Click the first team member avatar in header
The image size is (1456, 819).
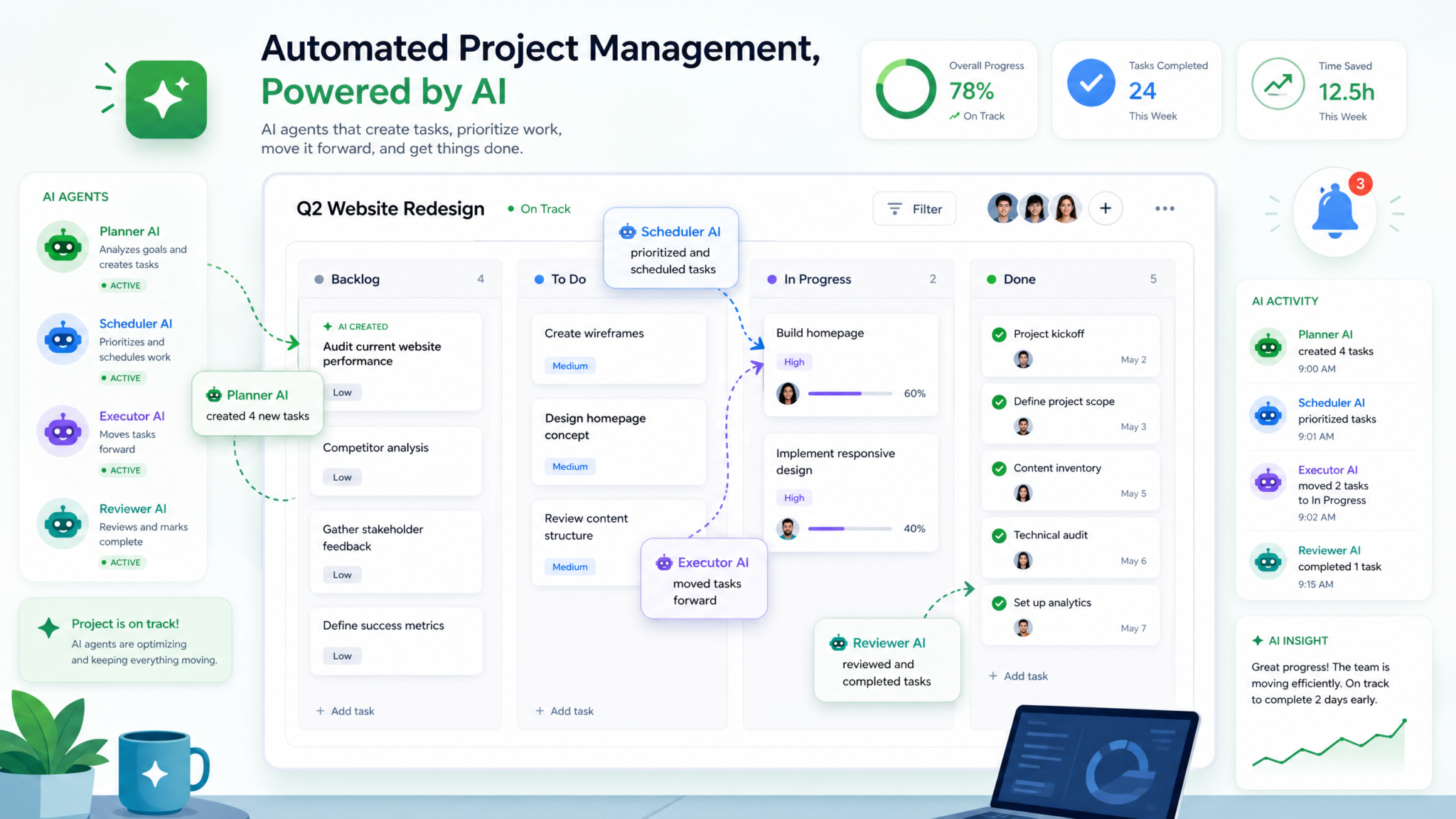click(x=1003, y=208)
